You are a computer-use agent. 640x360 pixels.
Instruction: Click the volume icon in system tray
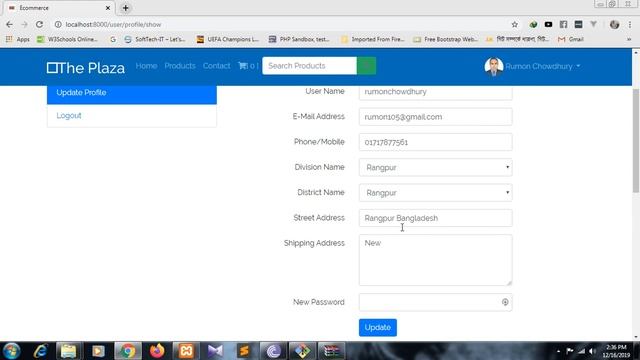pos(592,351)
